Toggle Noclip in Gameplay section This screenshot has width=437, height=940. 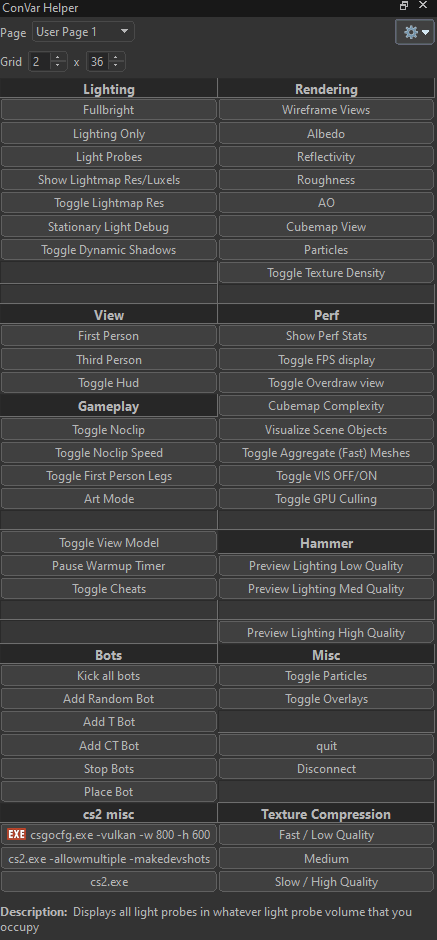(109, 429)
